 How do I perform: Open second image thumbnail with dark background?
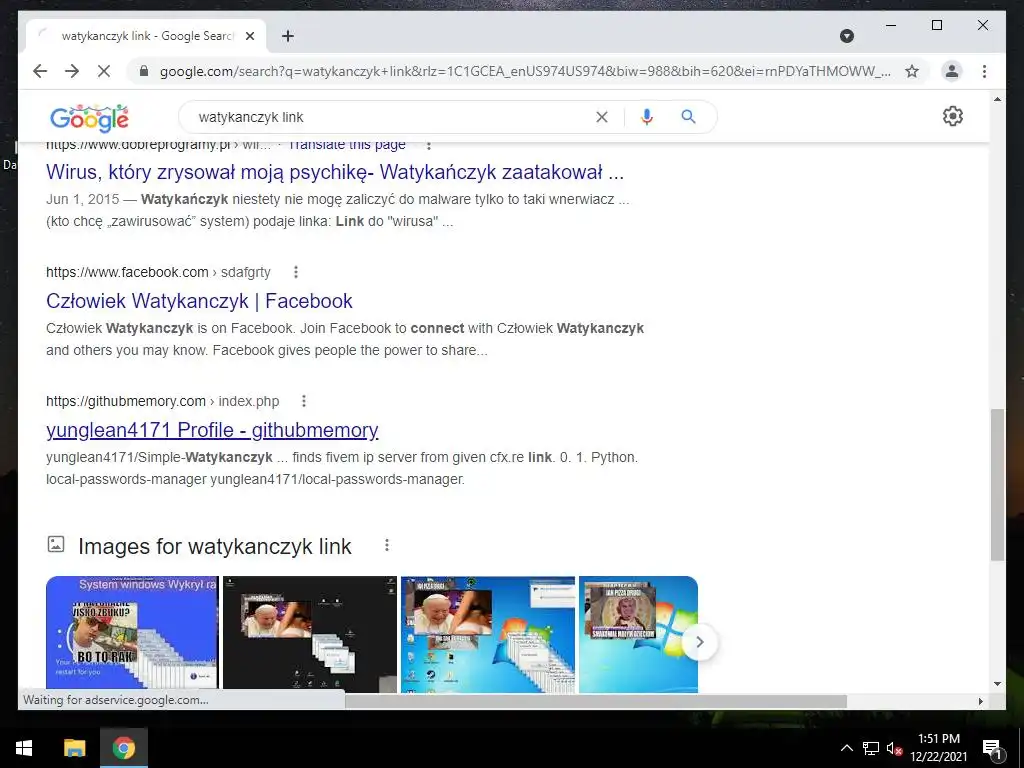310,632
